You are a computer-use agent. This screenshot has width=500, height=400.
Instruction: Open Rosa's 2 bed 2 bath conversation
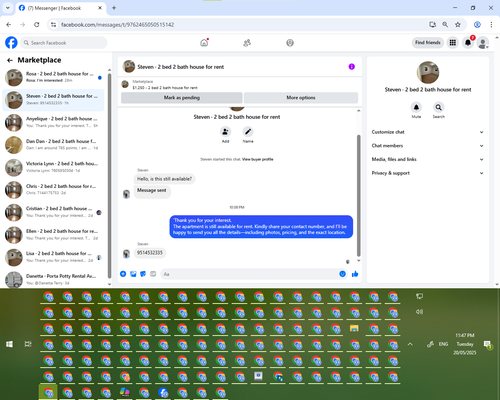click(x=54, y=77)
